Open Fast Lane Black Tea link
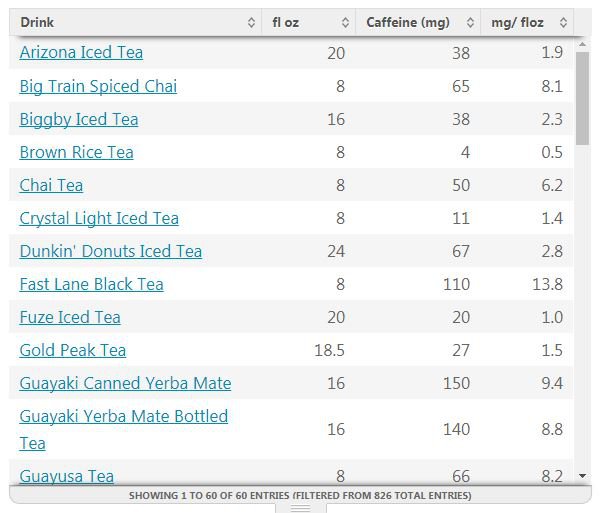The width and height of the screenshot is (602, 513). point(91,284)
